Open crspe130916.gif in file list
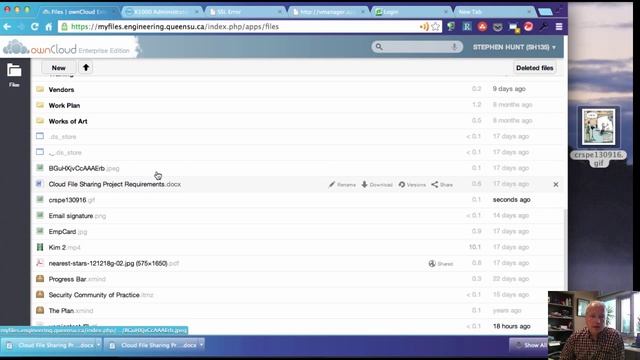The height and width of the screenshot is (360, 640). (71, 200)
